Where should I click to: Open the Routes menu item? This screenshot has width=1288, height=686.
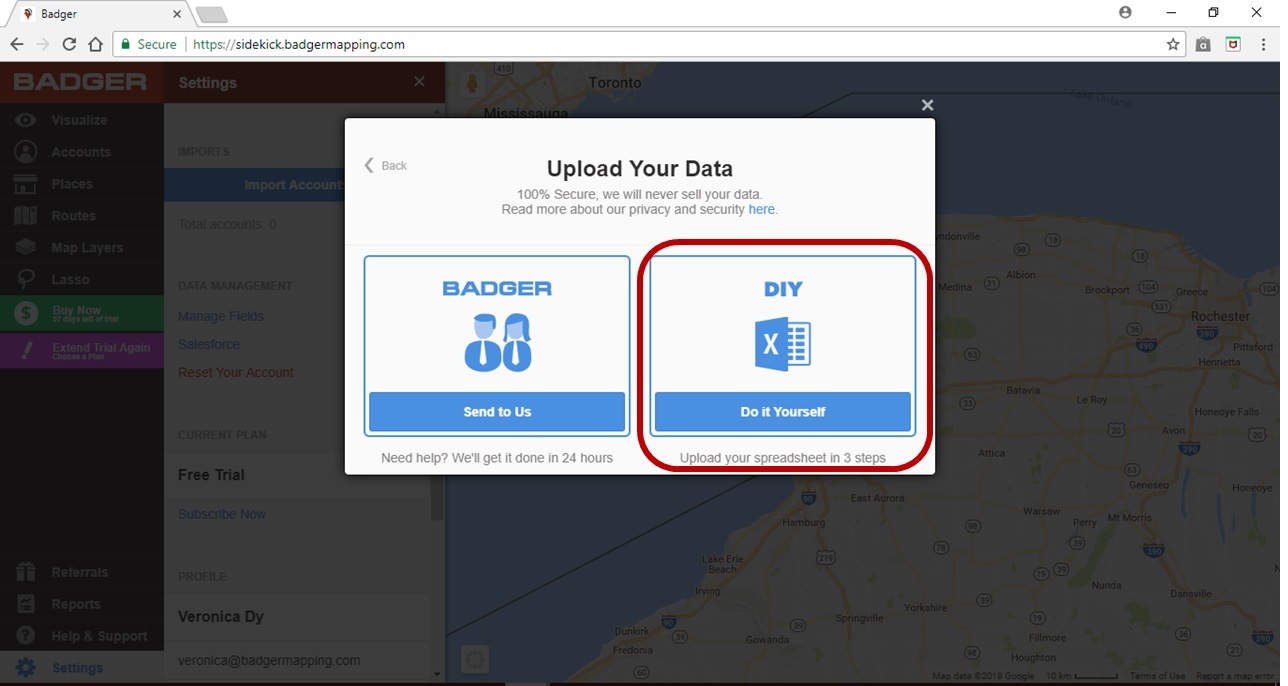pos(74,216)
